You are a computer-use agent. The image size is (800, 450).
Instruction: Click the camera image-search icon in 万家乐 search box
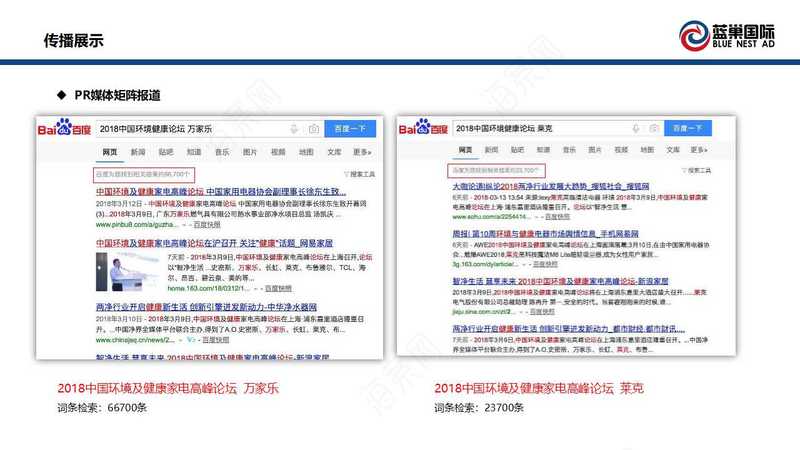314,129
